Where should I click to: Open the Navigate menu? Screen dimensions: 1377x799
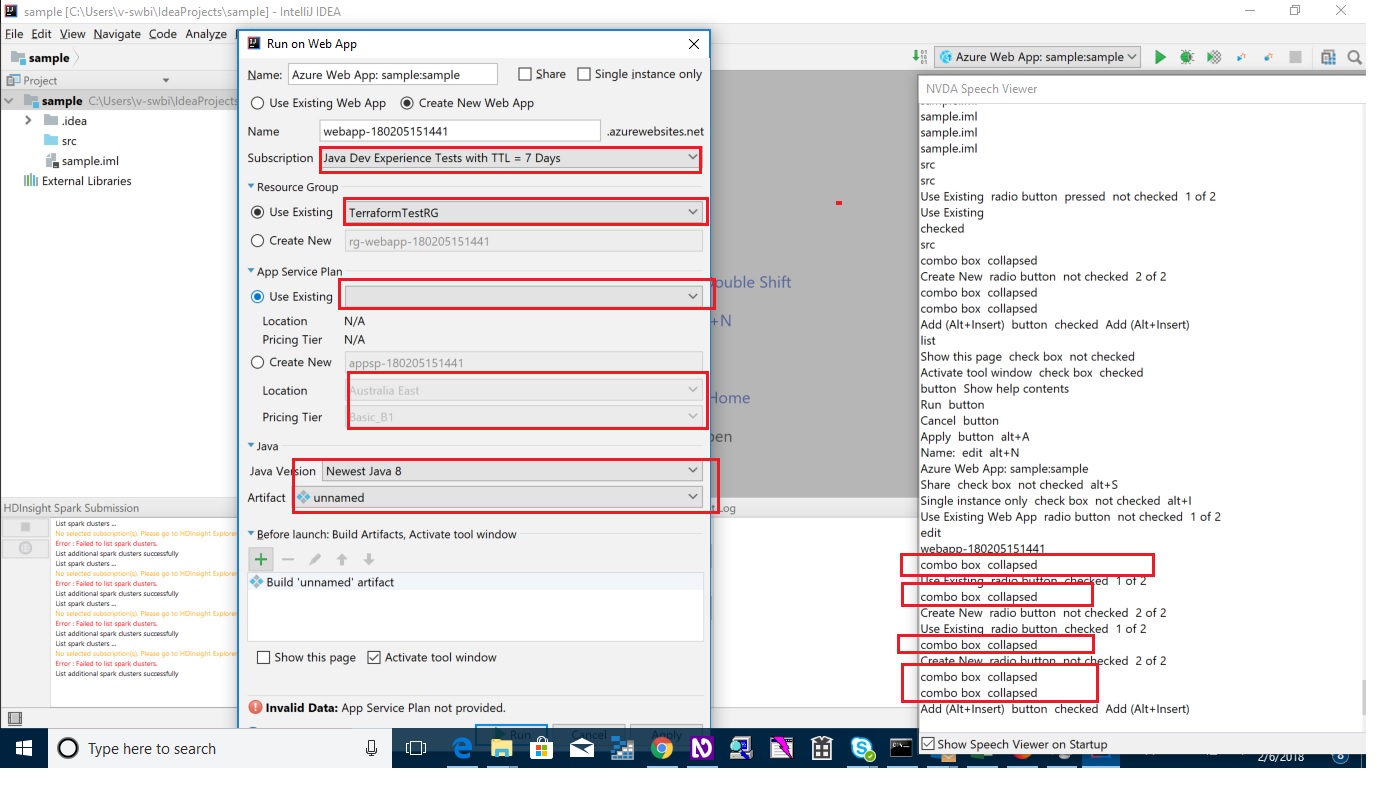click(x=117, y=33)
